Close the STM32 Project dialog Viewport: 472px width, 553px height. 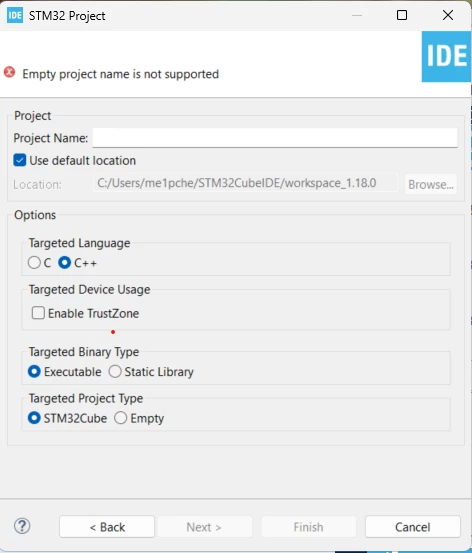[448, 15]
